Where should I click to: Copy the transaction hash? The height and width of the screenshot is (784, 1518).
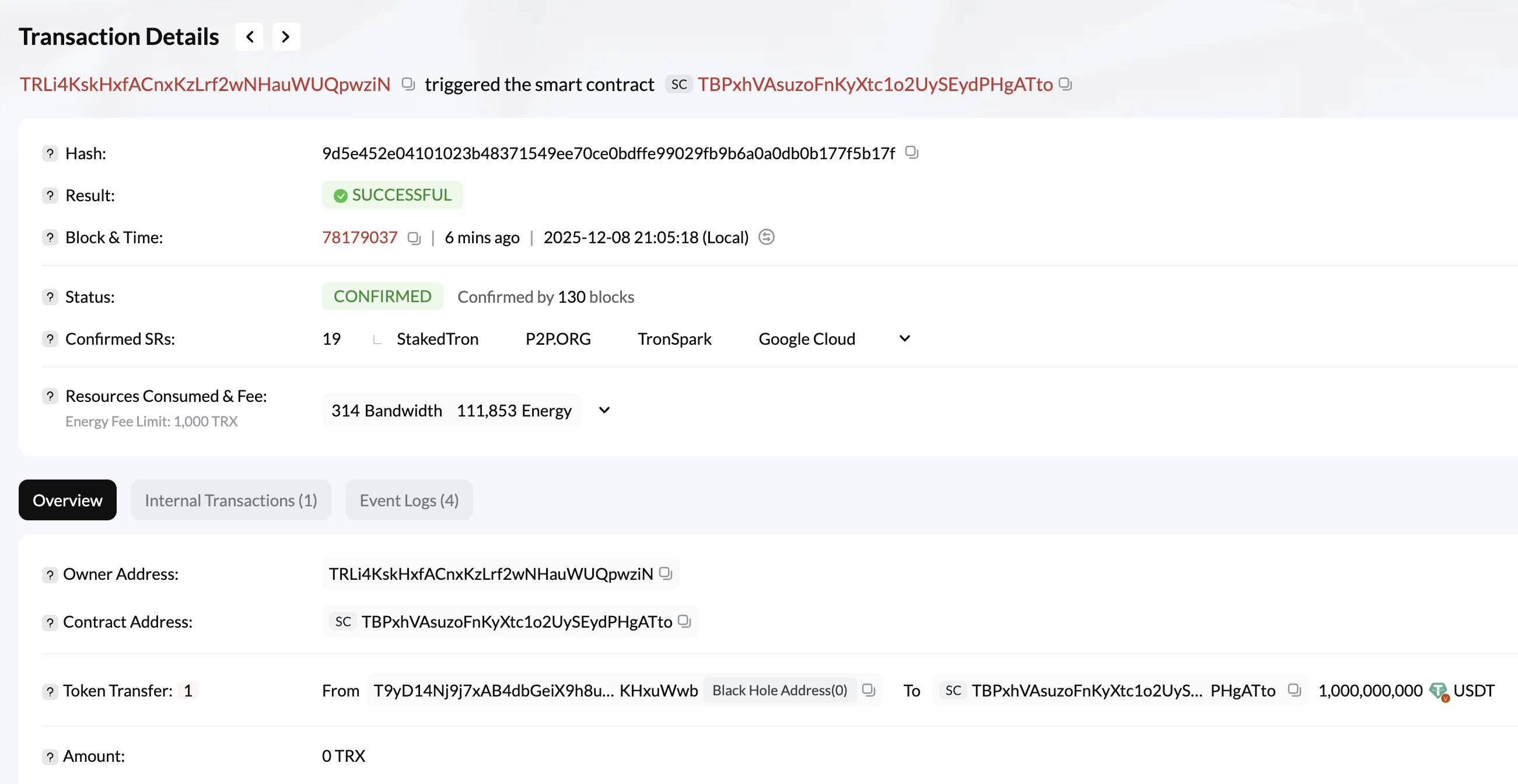tap(912, 153)
